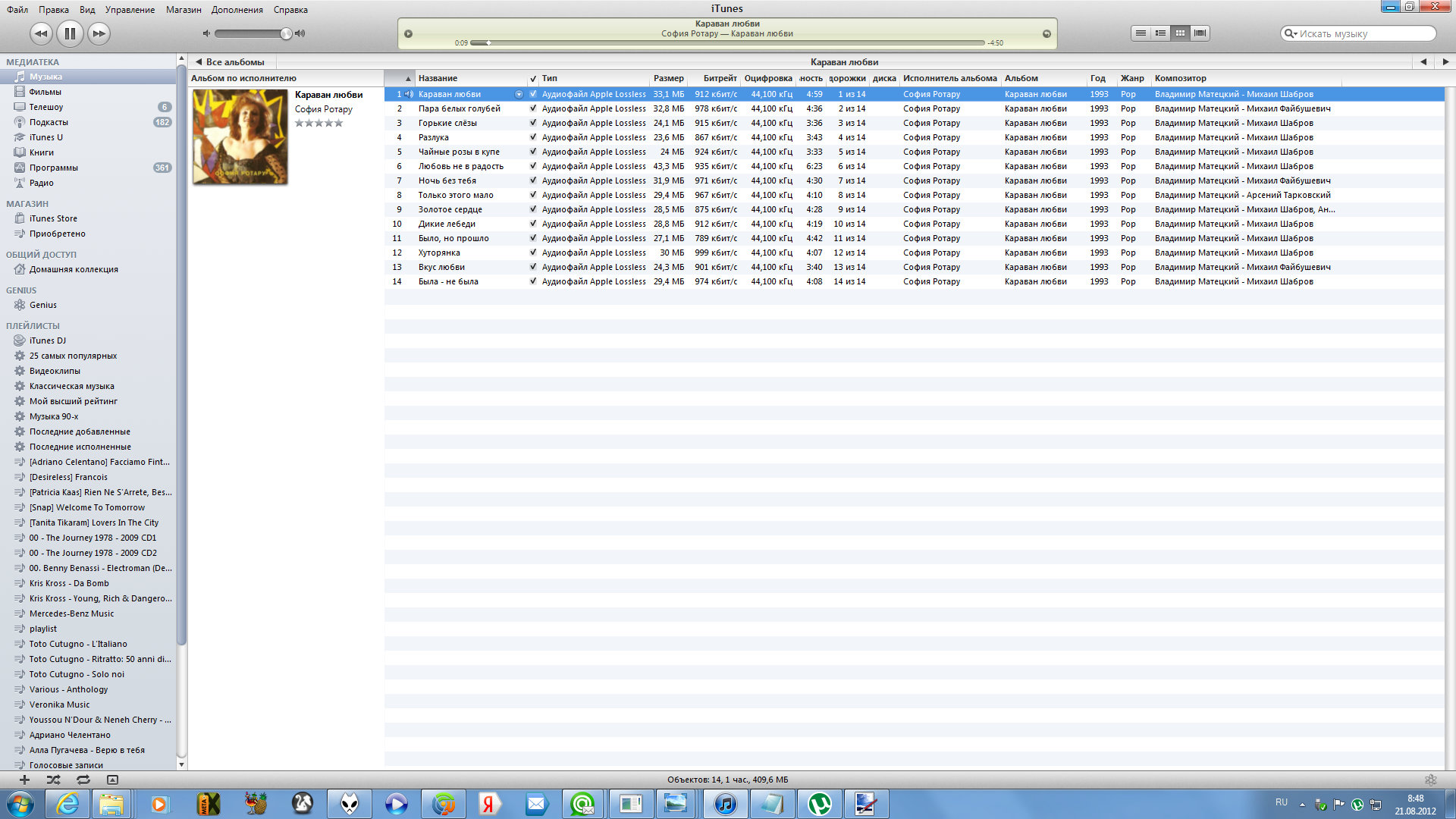Sort albums via 'Альбом по исполнителю' header arrow
The image size is (1456, 819).
[408, 78]
